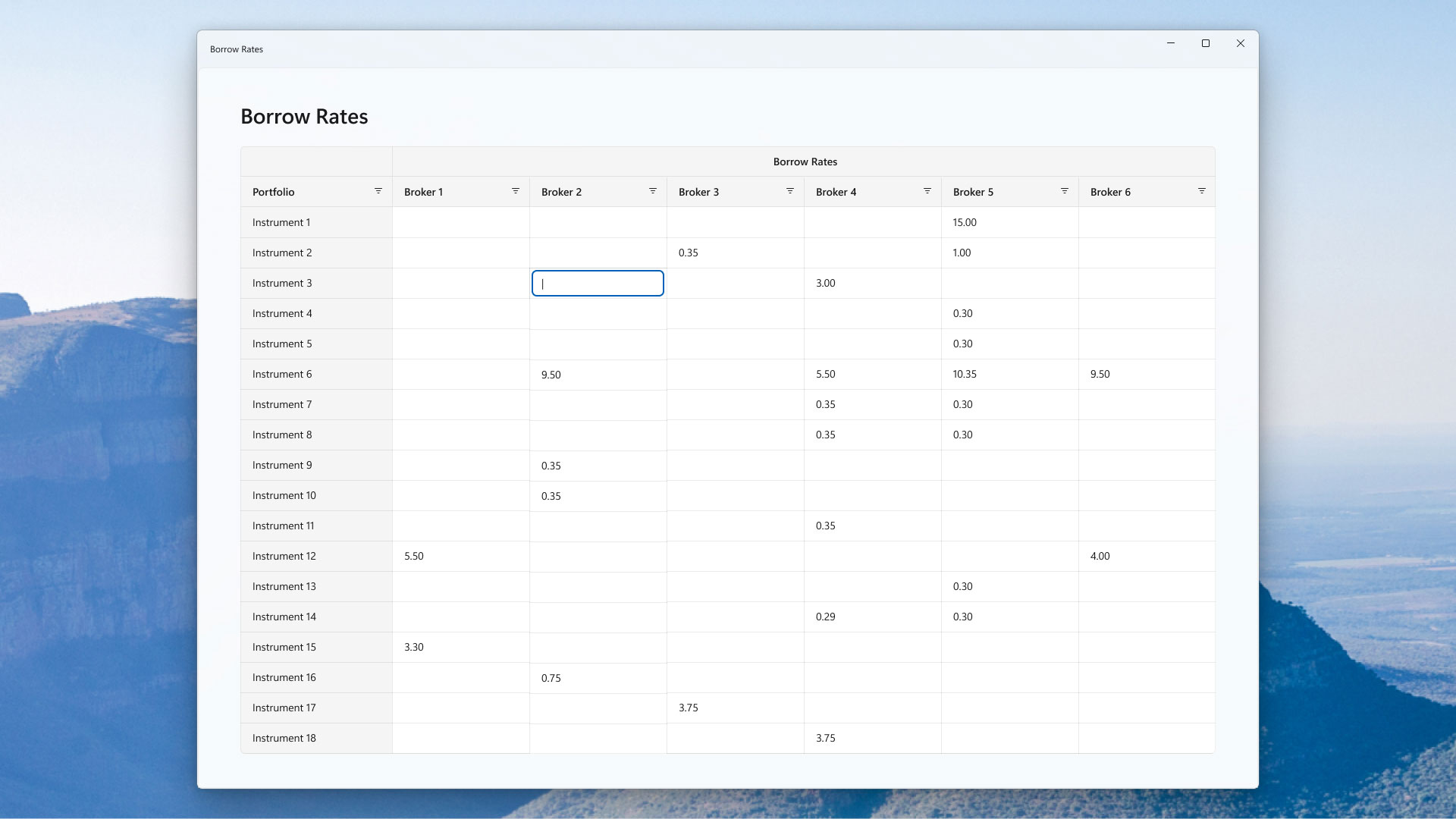Select the 0.75 Broker 2 cell on Instrument 16

point(598,677)
